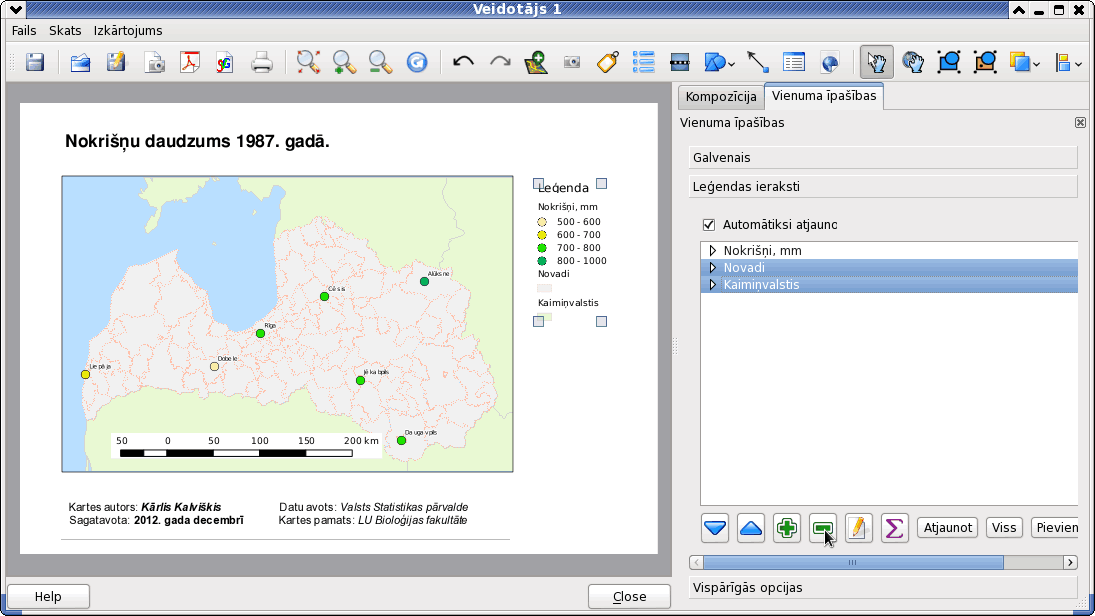The width and height of the screenshot is (1095, 616).
Task: Click the sigma feature count button
Action: click(894, 528)
